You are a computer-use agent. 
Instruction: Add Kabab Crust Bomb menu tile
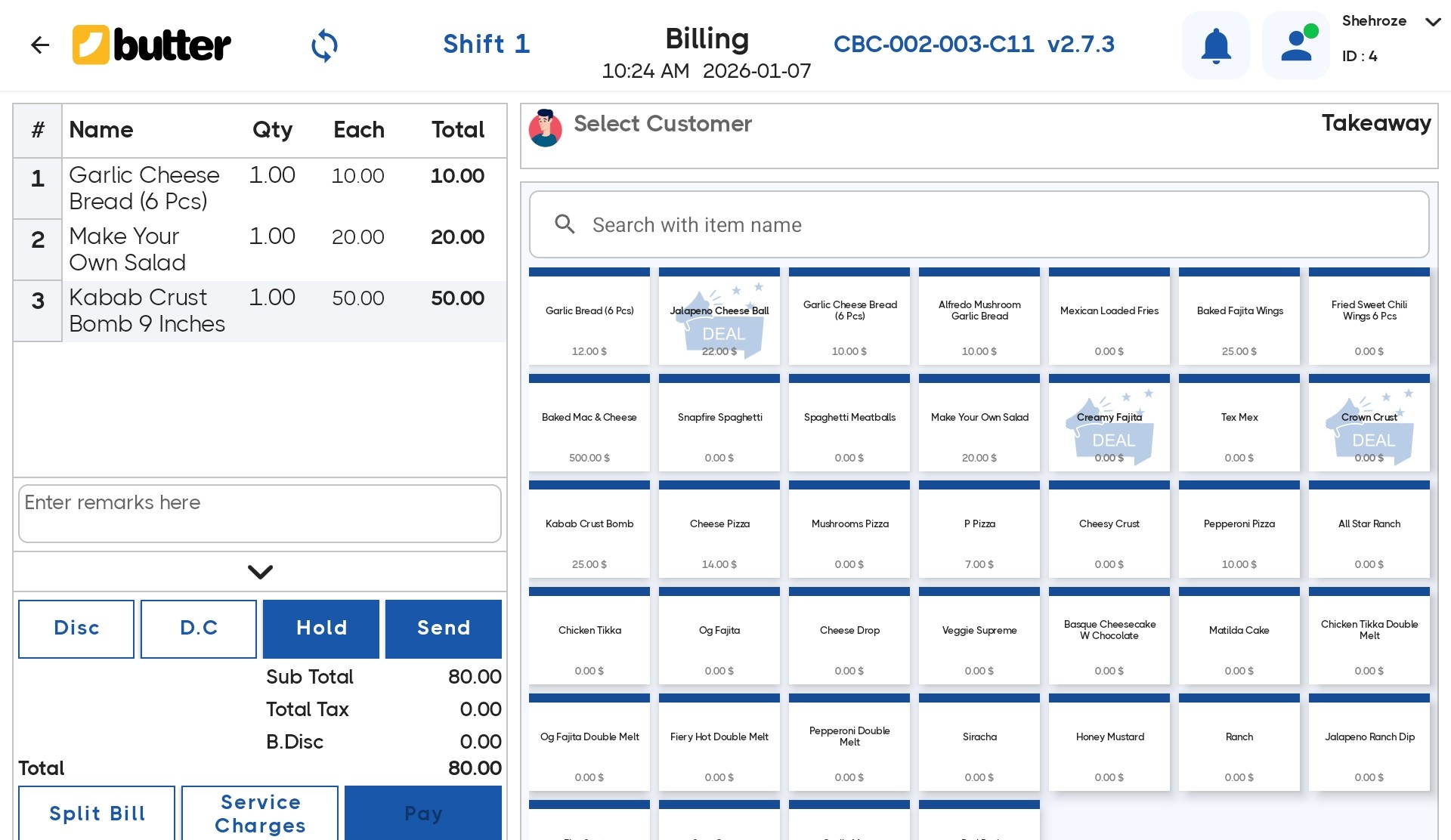[589, 530]
